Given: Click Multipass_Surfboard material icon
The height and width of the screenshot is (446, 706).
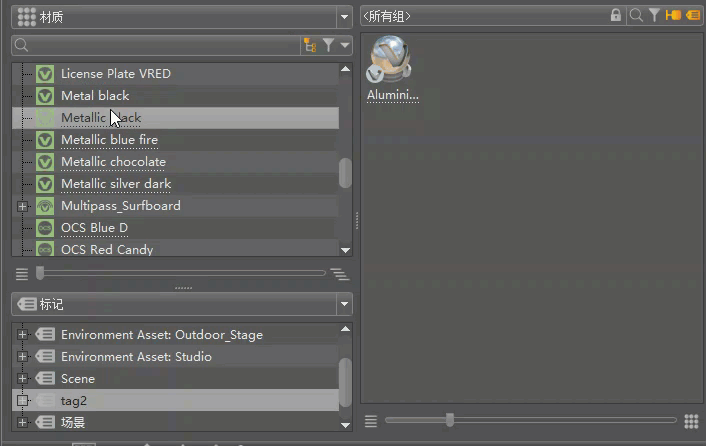Looking at the screenshot, I should pyautogui.click(x=45, y=206).
